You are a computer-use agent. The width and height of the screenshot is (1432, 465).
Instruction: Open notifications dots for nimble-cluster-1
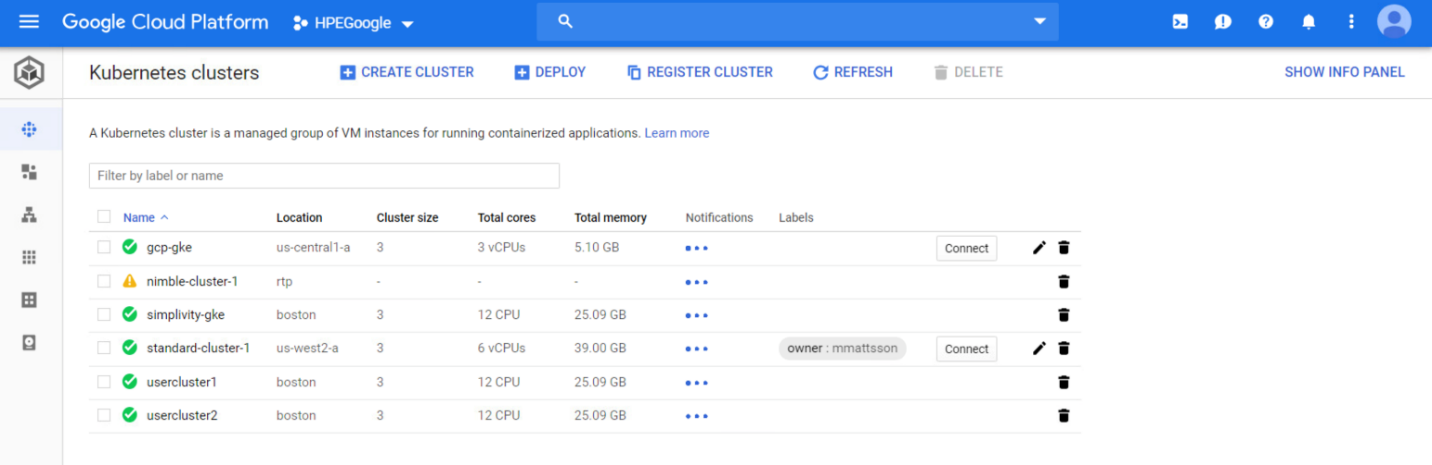click(x=697, y=282)
